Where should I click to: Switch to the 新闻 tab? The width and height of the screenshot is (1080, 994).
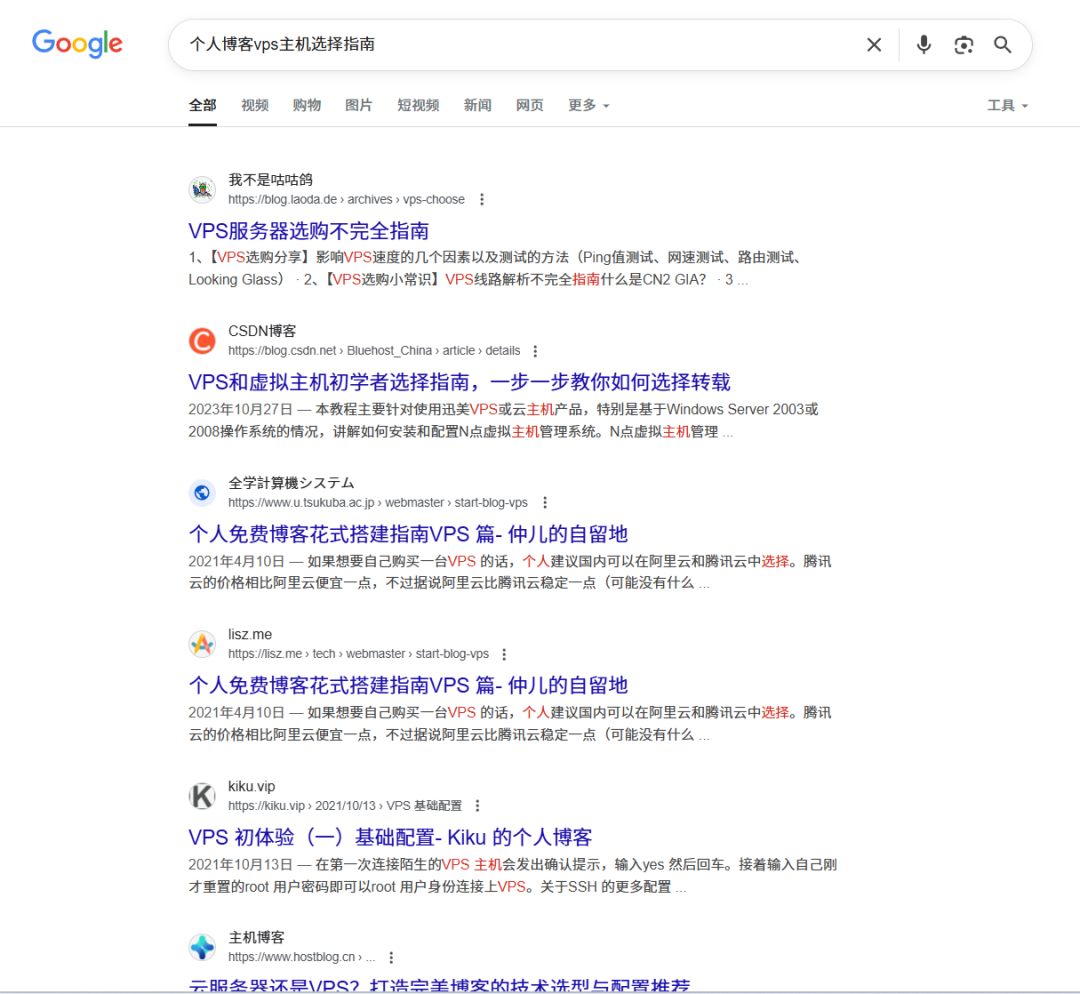pyautogui.click(x=477, y=105)
